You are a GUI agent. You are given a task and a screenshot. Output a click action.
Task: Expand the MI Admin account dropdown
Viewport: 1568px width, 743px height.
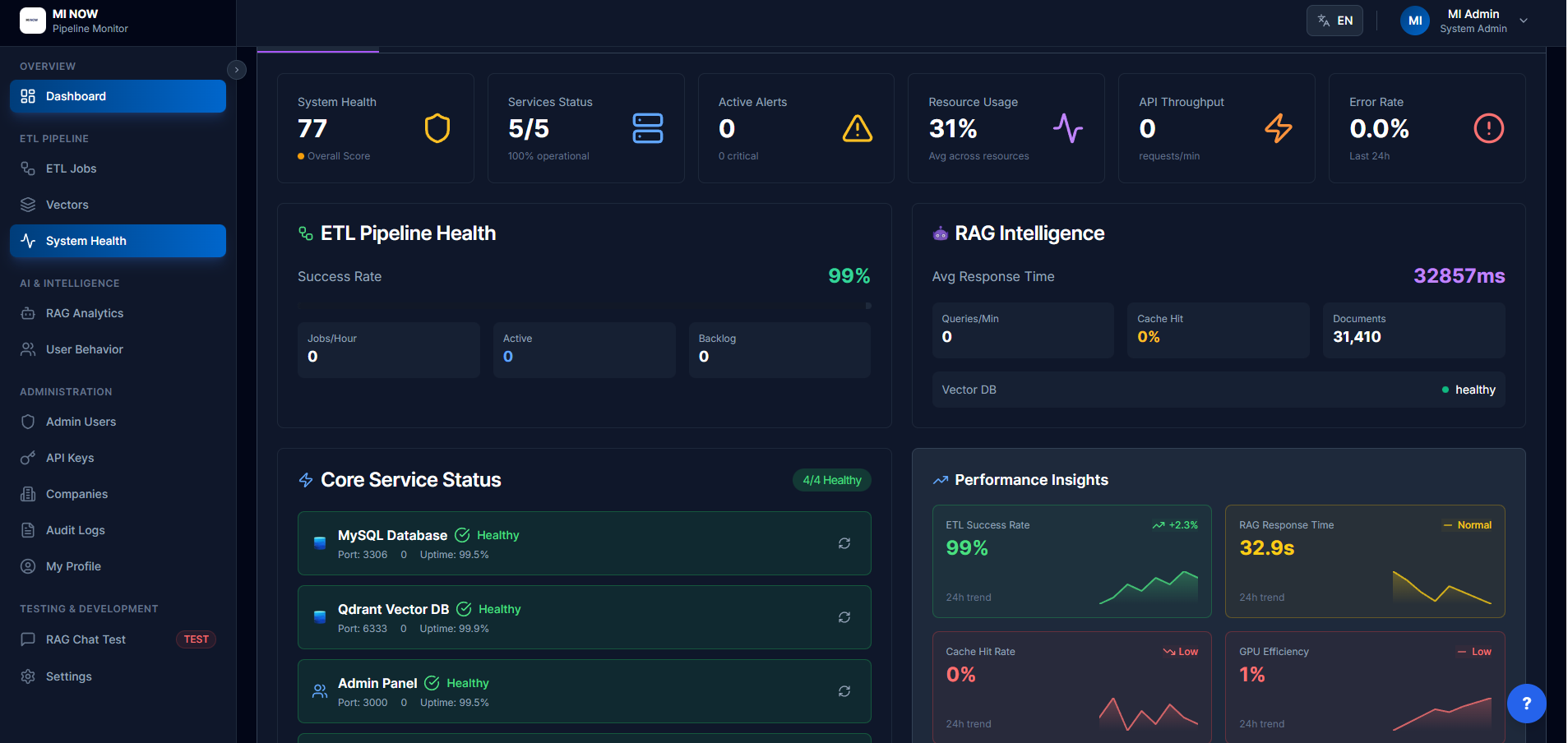1525,21
